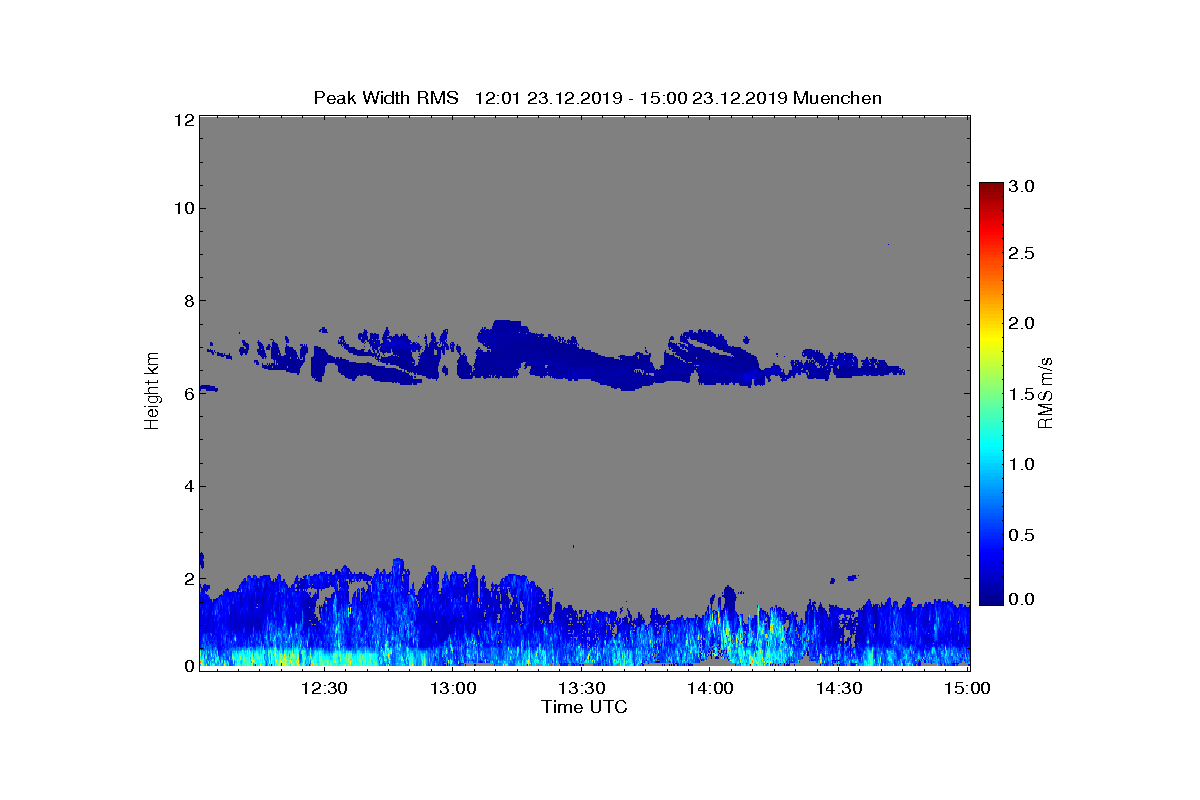Click the time axis tick label '13:30'
1200x800 pixels.
582,688
